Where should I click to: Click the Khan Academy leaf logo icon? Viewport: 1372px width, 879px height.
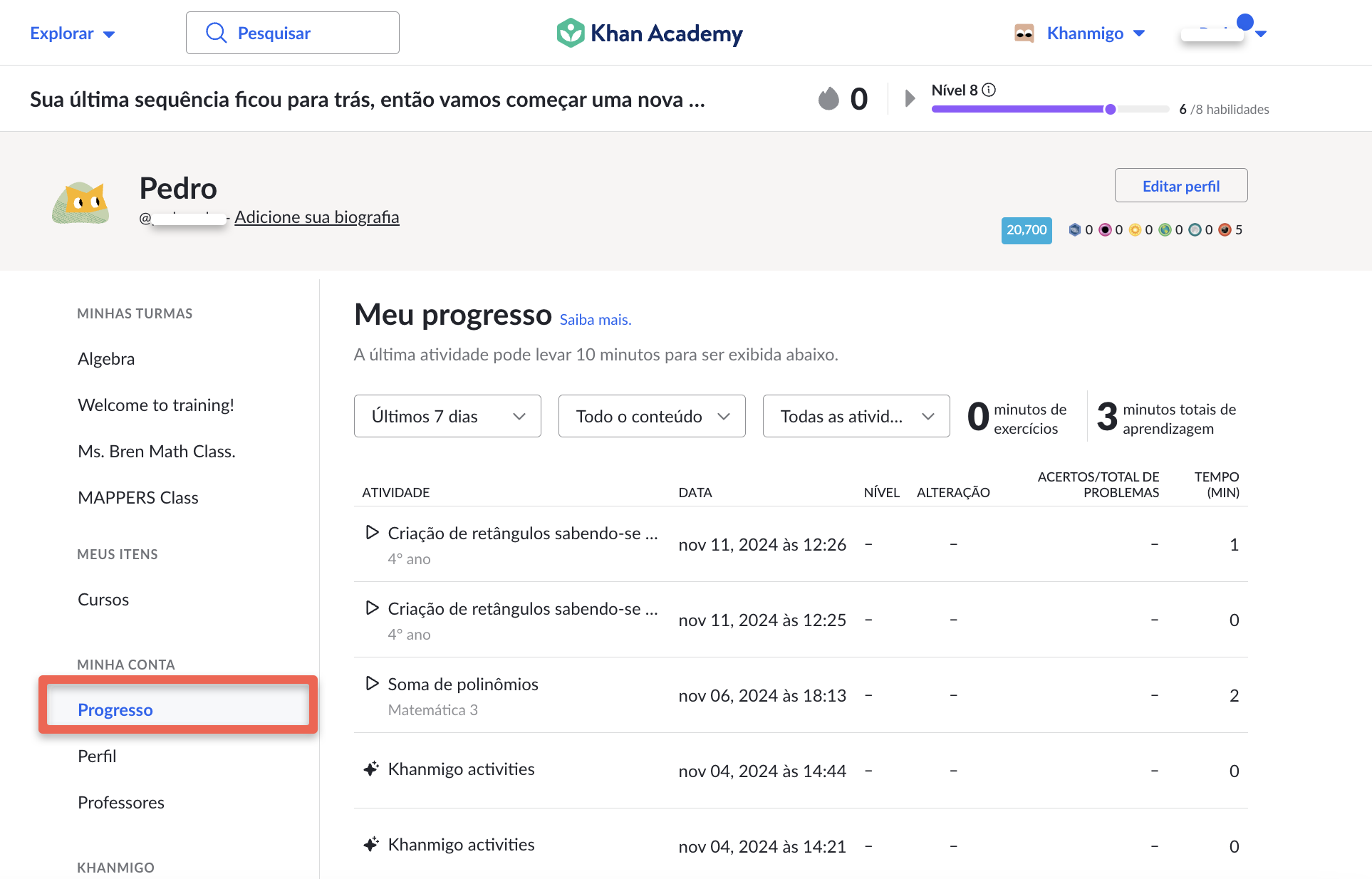(x=570, y=33)
